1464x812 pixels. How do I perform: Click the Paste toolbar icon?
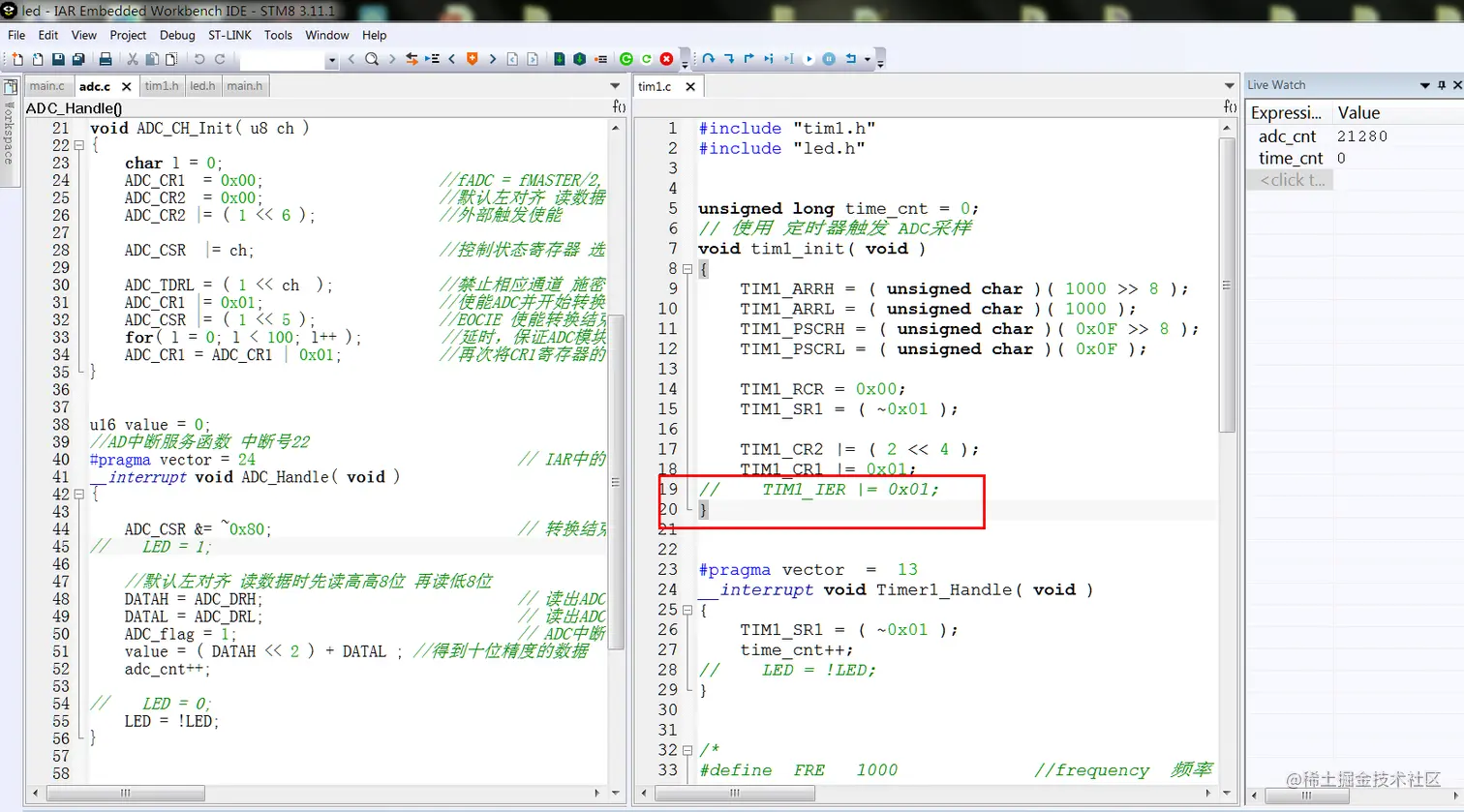(171, 59)
